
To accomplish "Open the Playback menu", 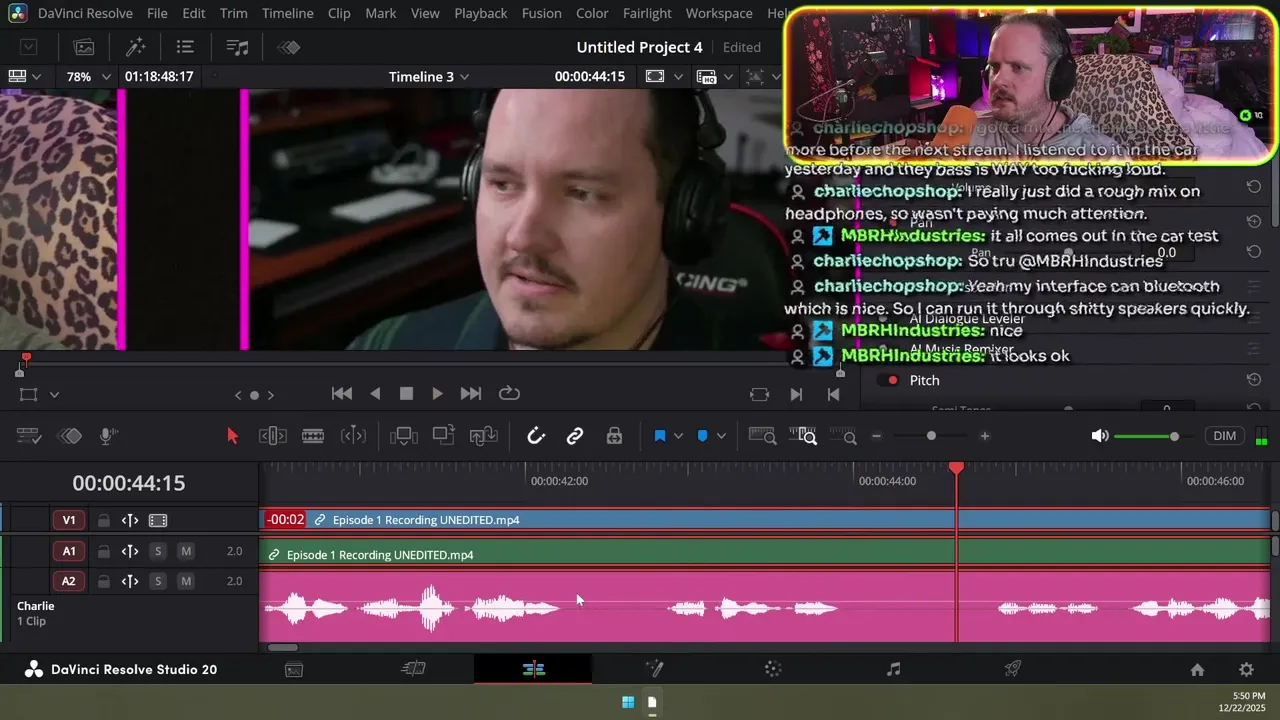I will 481,14.
